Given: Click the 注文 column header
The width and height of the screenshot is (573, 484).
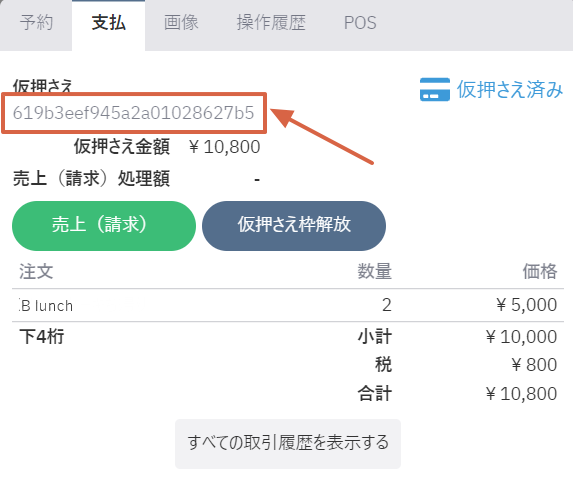Looking at the screenshot, I should pos(36,272).
